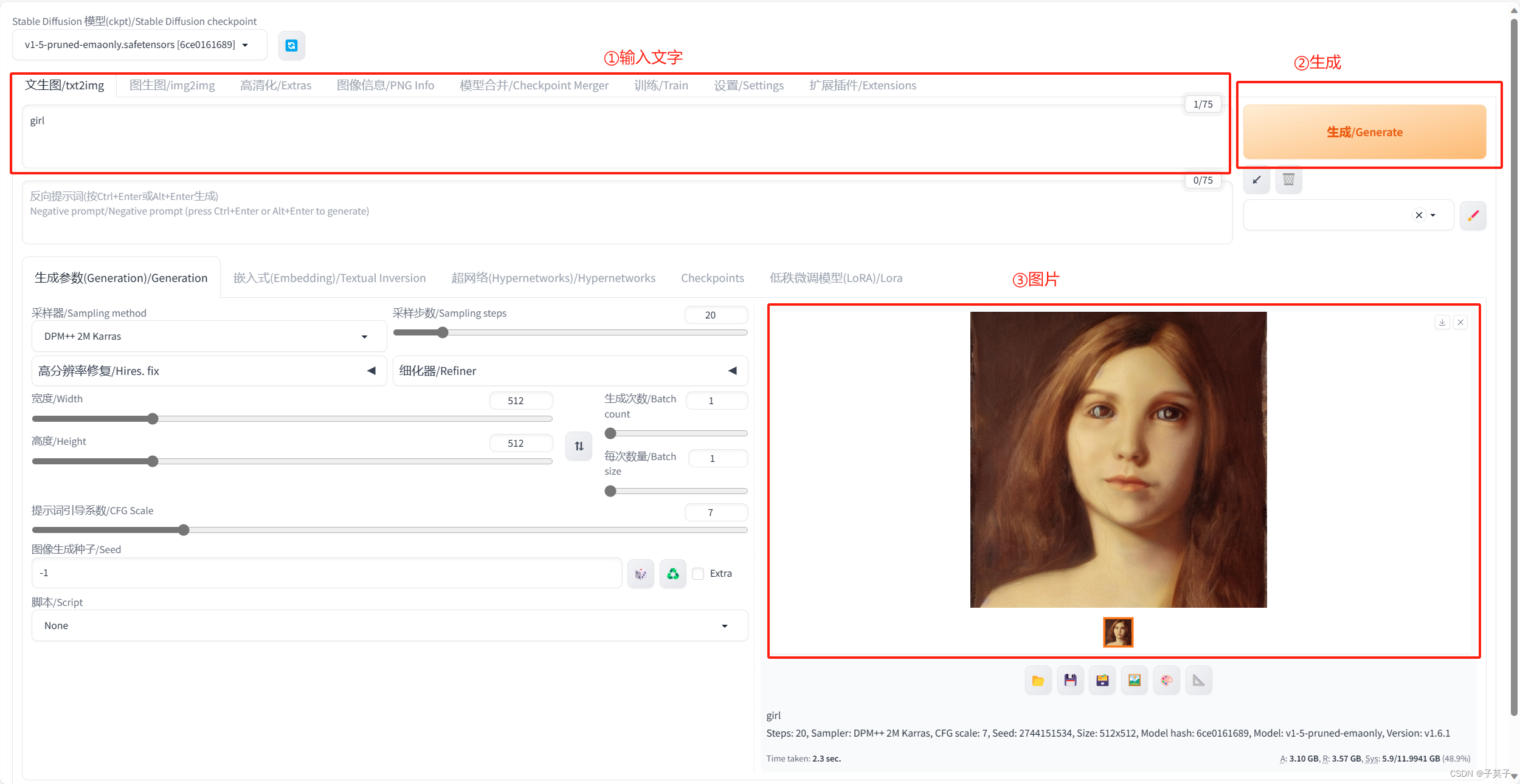Open the Script dropdown set to None
The width and height of the screenshot is (1520, 784).
(x=389, y=625)
